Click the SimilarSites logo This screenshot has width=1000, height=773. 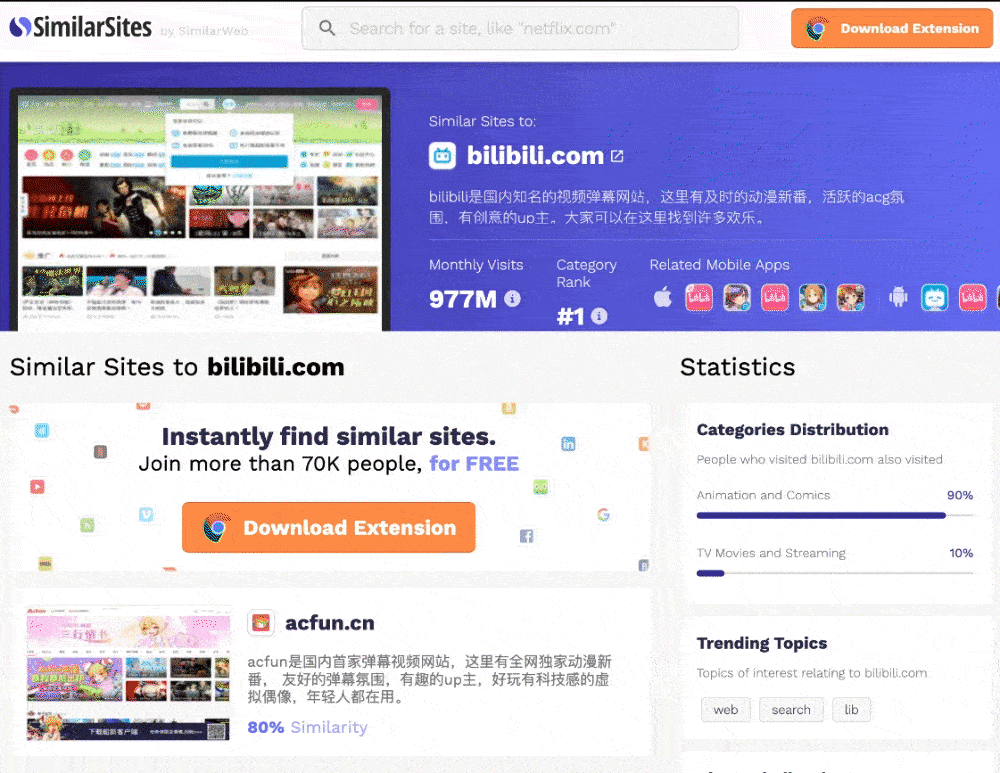(x=80, y=27)
